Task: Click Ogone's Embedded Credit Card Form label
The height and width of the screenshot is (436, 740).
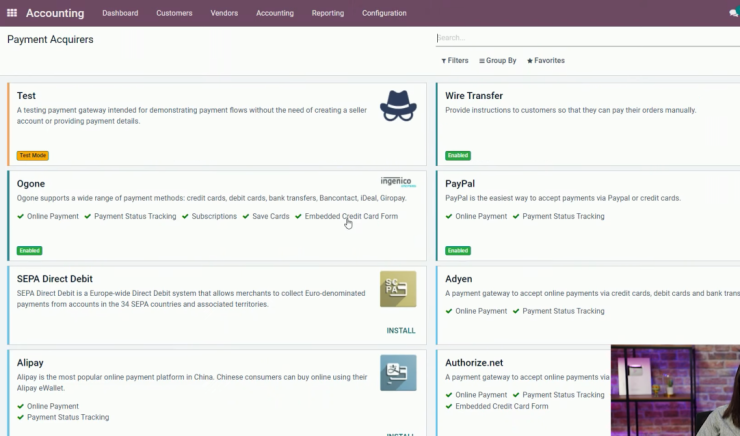Action: (351, 216)
